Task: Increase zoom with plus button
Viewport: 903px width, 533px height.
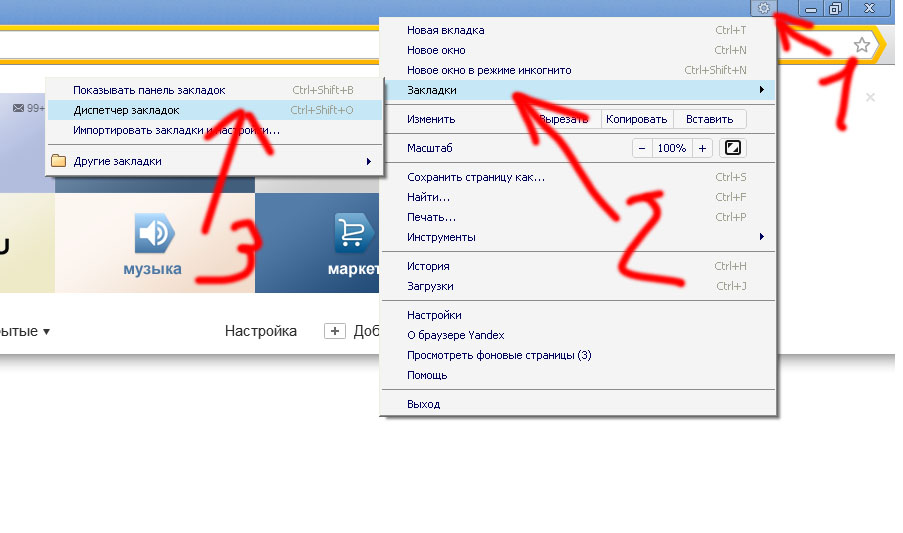Action: (x=702, y=148)
